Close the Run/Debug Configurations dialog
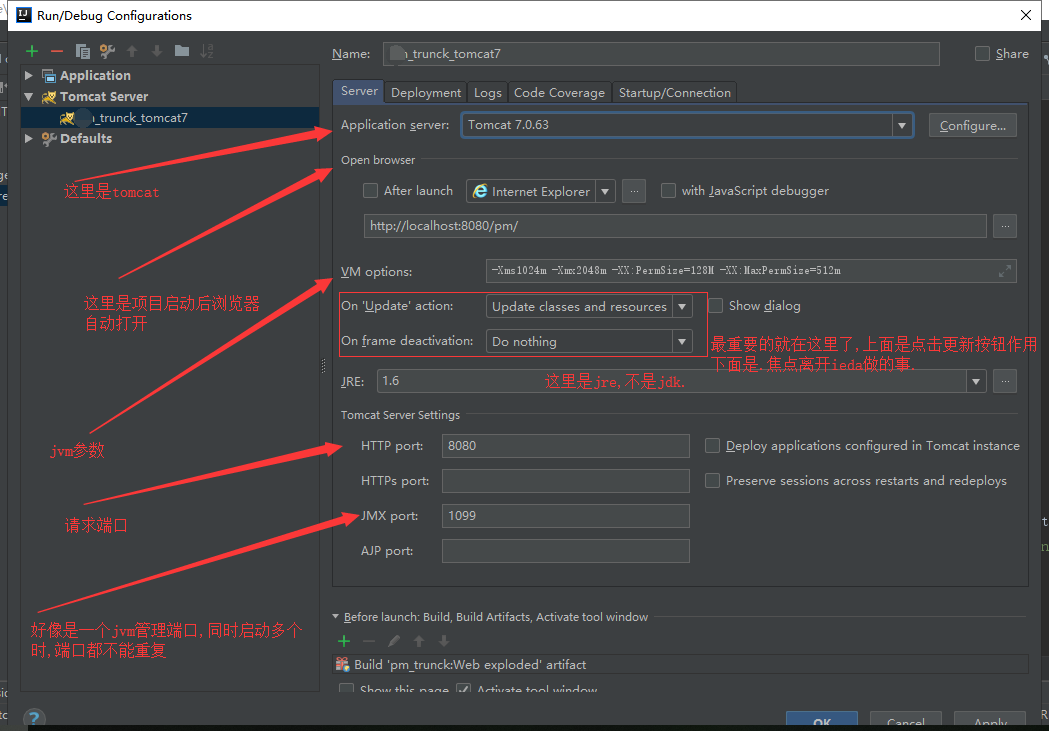This screenshot has width=1049, height=731. point(1026,15)
